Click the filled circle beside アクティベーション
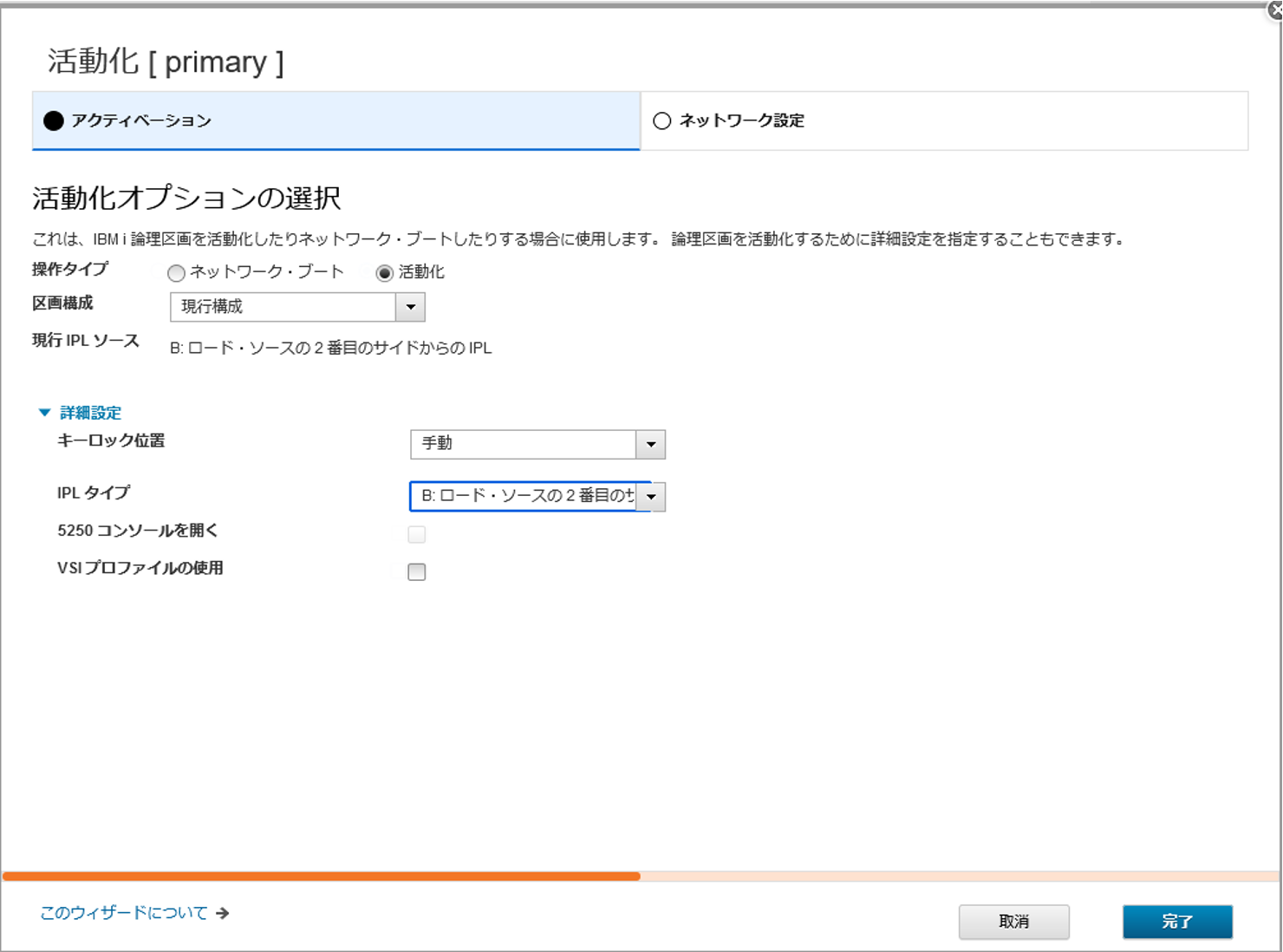1283x952 pixels. pyautogui.click(x=54, y=121)
